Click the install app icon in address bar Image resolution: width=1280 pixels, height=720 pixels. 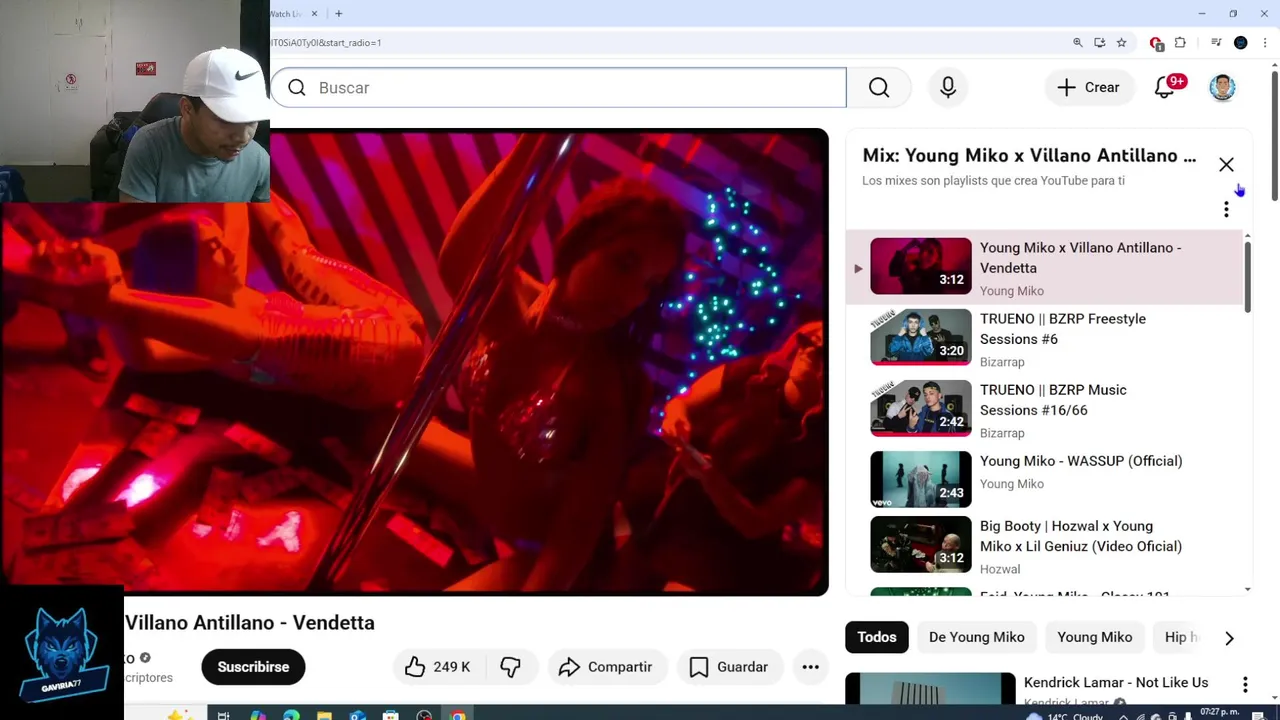tap(1099, 43)
